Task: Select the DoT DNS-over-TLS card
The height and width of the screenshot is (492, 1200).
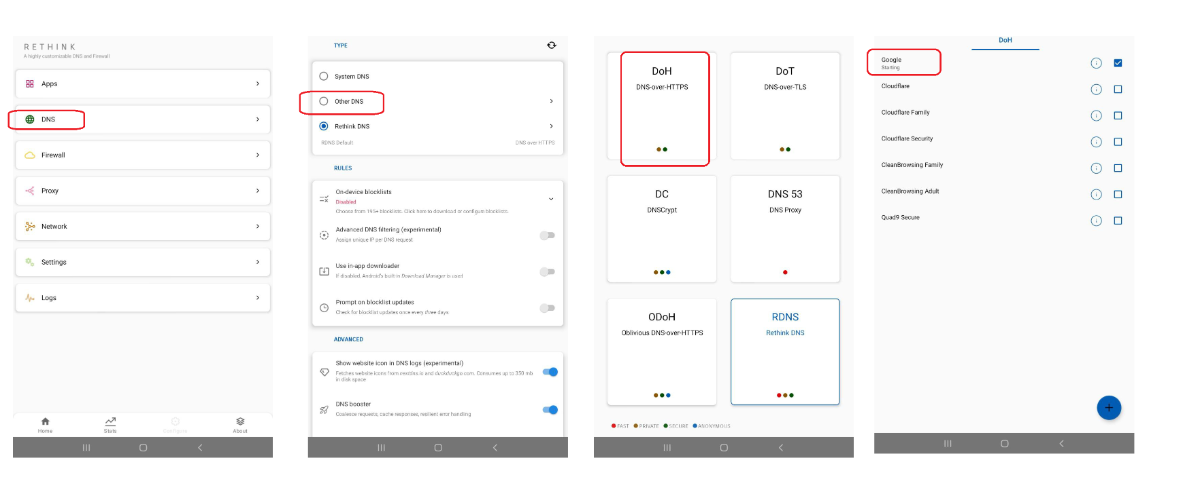Action: coord(784,108)
